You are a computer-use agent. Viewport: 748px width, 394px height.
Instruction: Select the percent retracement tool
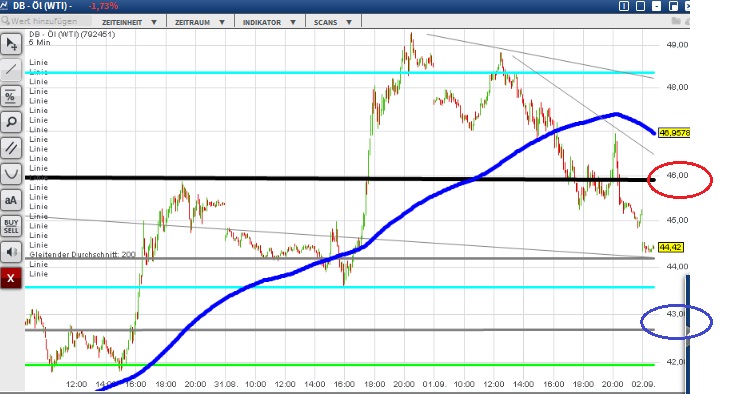(11, 96)
